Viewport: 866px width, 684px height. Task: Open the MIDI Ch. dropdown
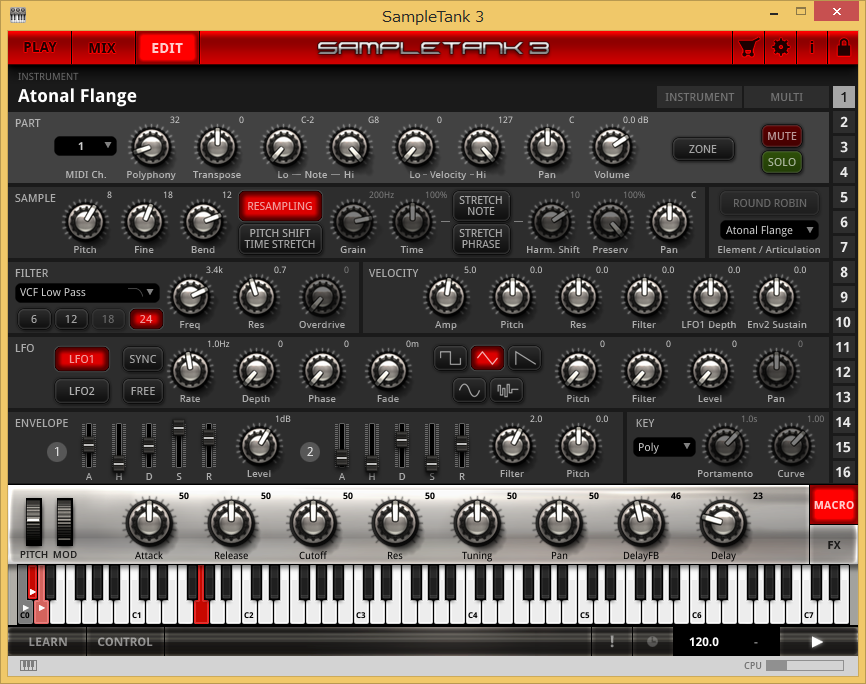click(86, 146)
